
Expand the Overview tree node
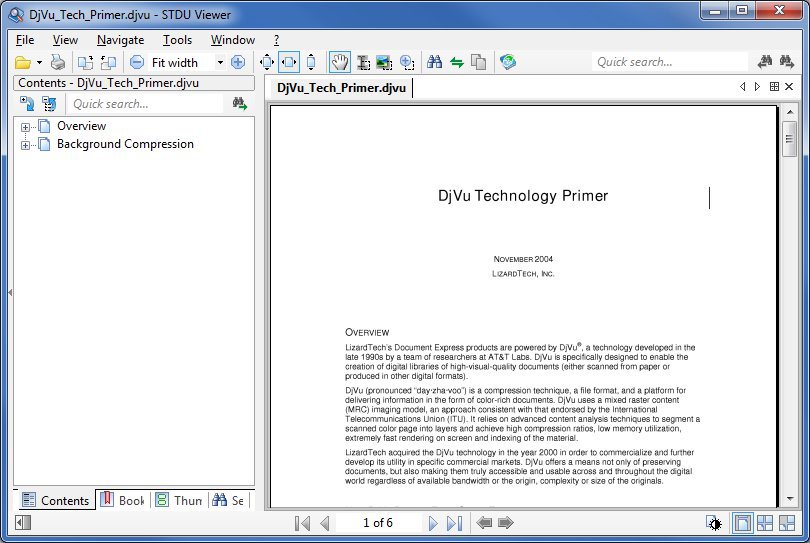pyautogui.click(x=25, y=127)
